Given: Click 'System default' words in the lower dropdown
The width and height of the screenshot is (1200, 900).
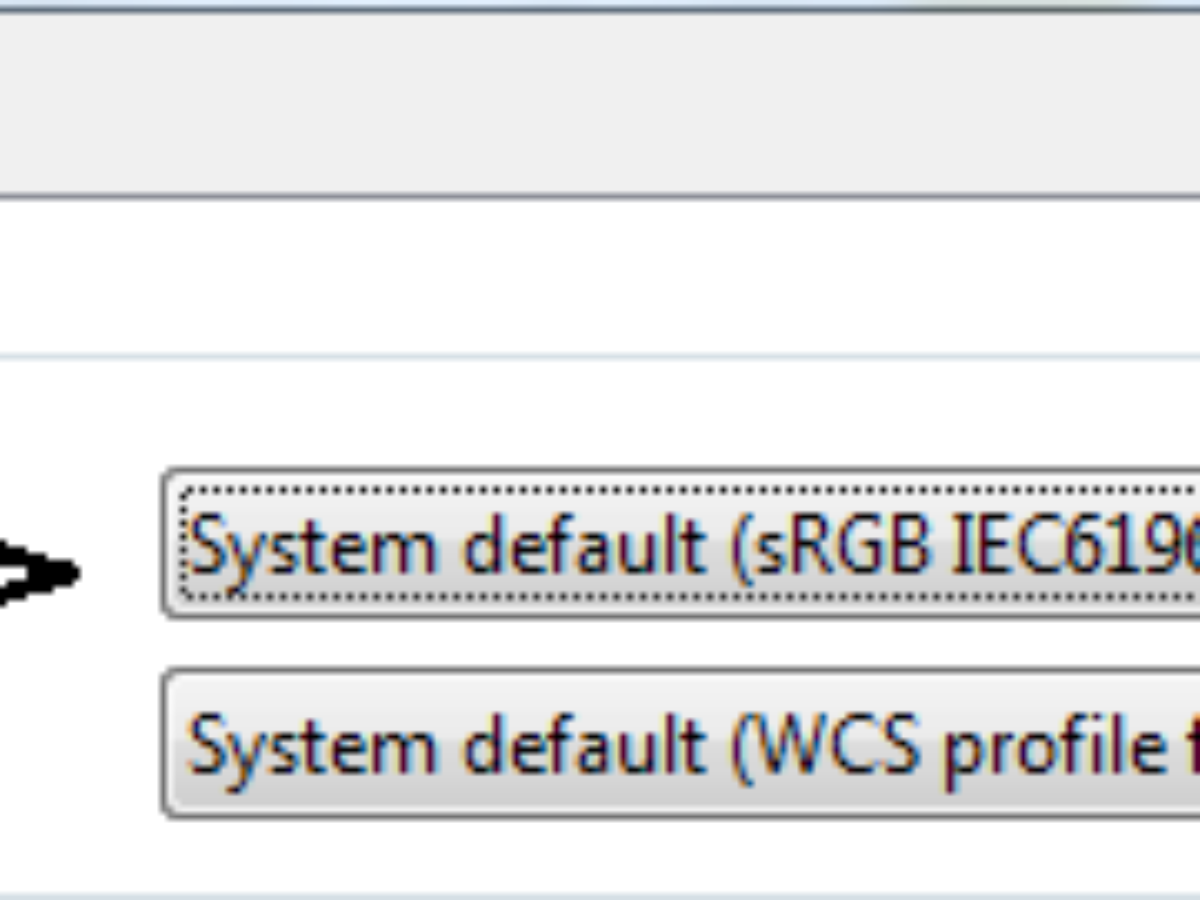Looking at the screenshot, I should (447, 748).
